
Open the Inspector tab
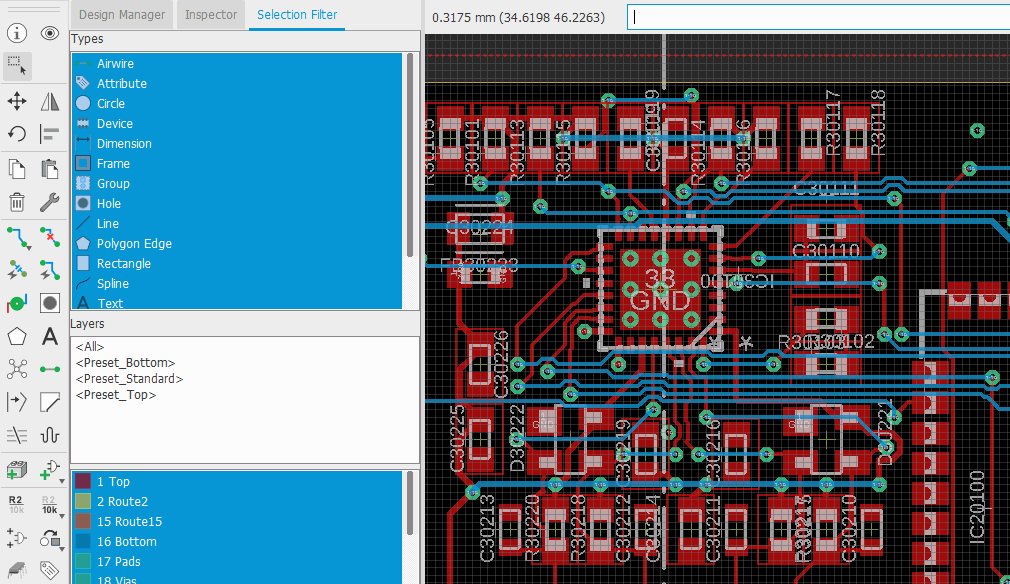(211, 15)
